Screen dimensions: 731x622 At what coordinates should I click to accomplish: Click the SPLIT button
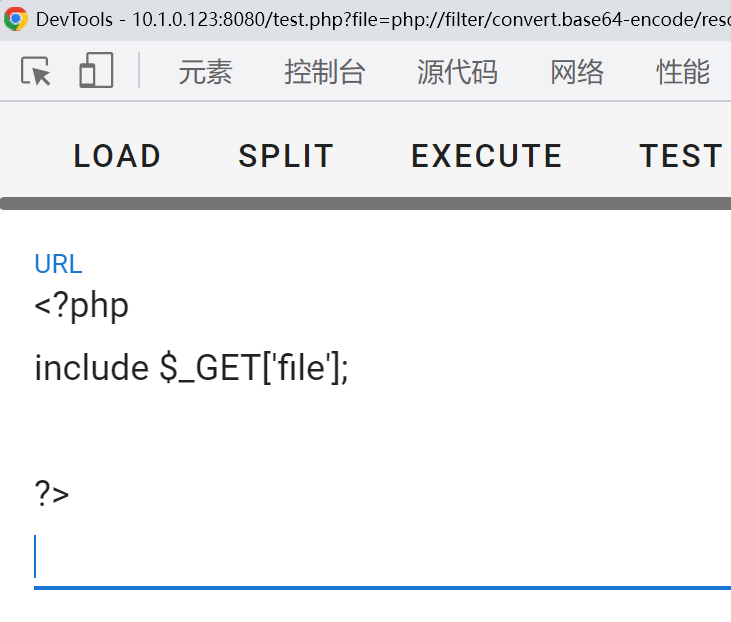[286, 156]
